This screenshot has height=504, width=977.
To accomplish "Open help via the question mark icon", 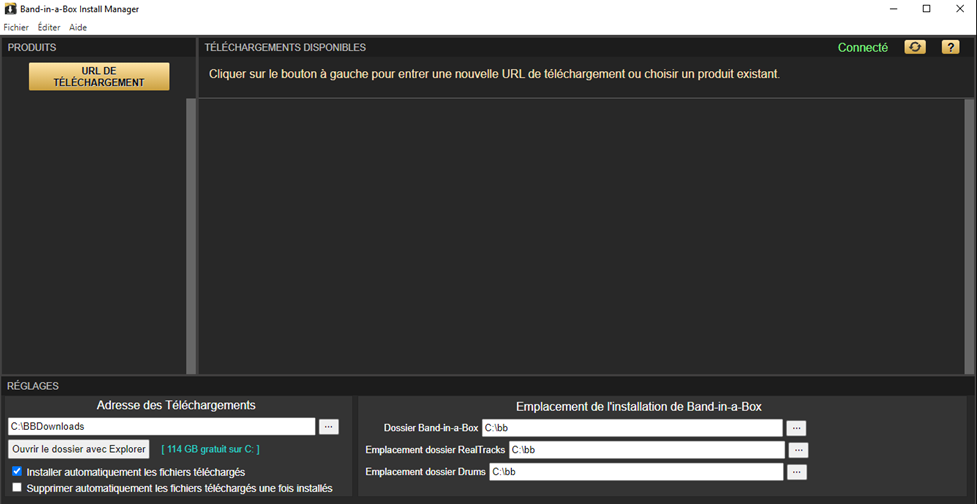I will point(950,47).
